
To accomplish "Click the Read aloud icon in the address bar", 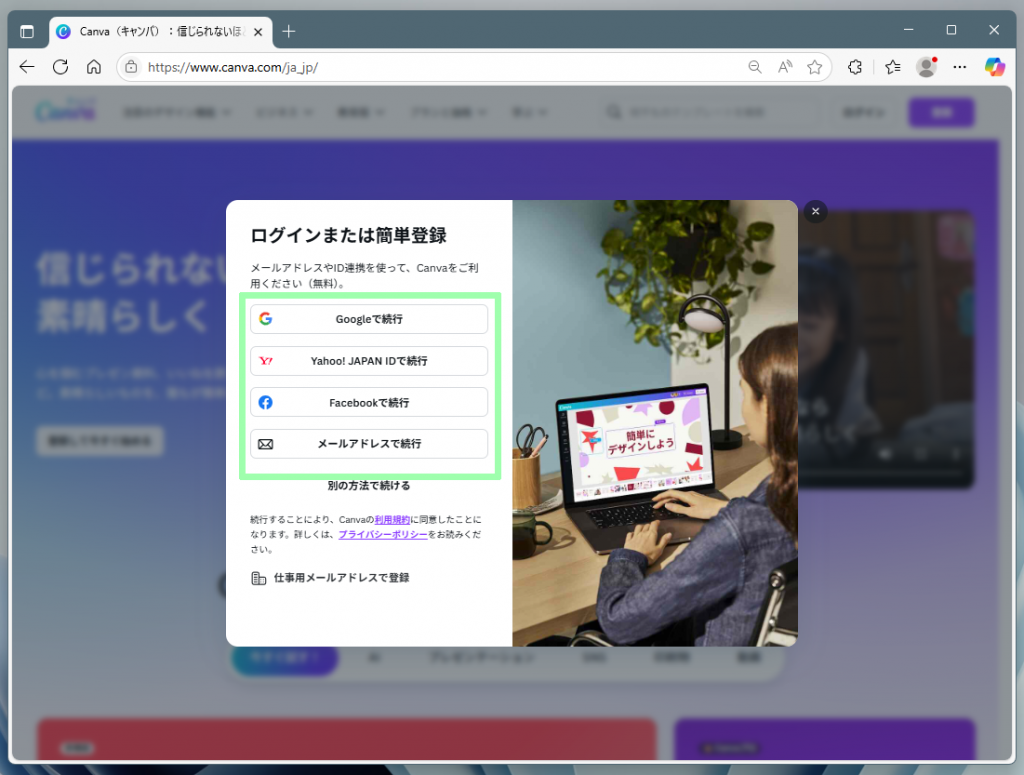I will coord(784,67).
